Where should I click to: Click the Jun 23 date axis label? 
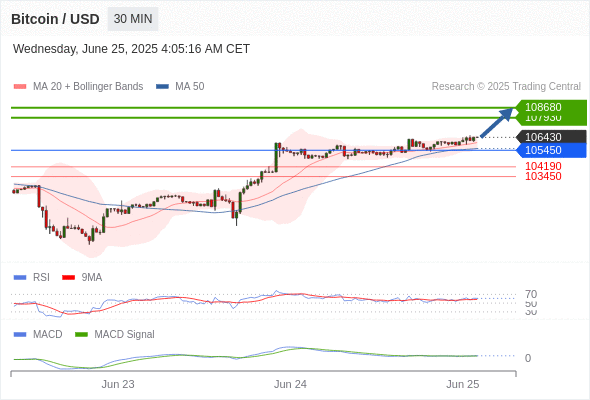pyautogui.click(x=118, y=384)
